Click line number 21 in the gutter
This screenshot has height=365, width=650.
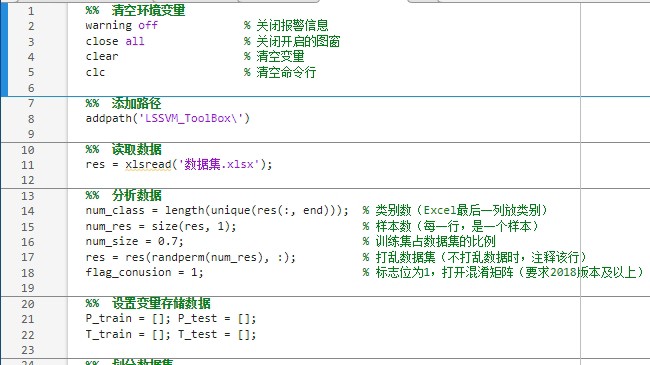coord(27,319)
